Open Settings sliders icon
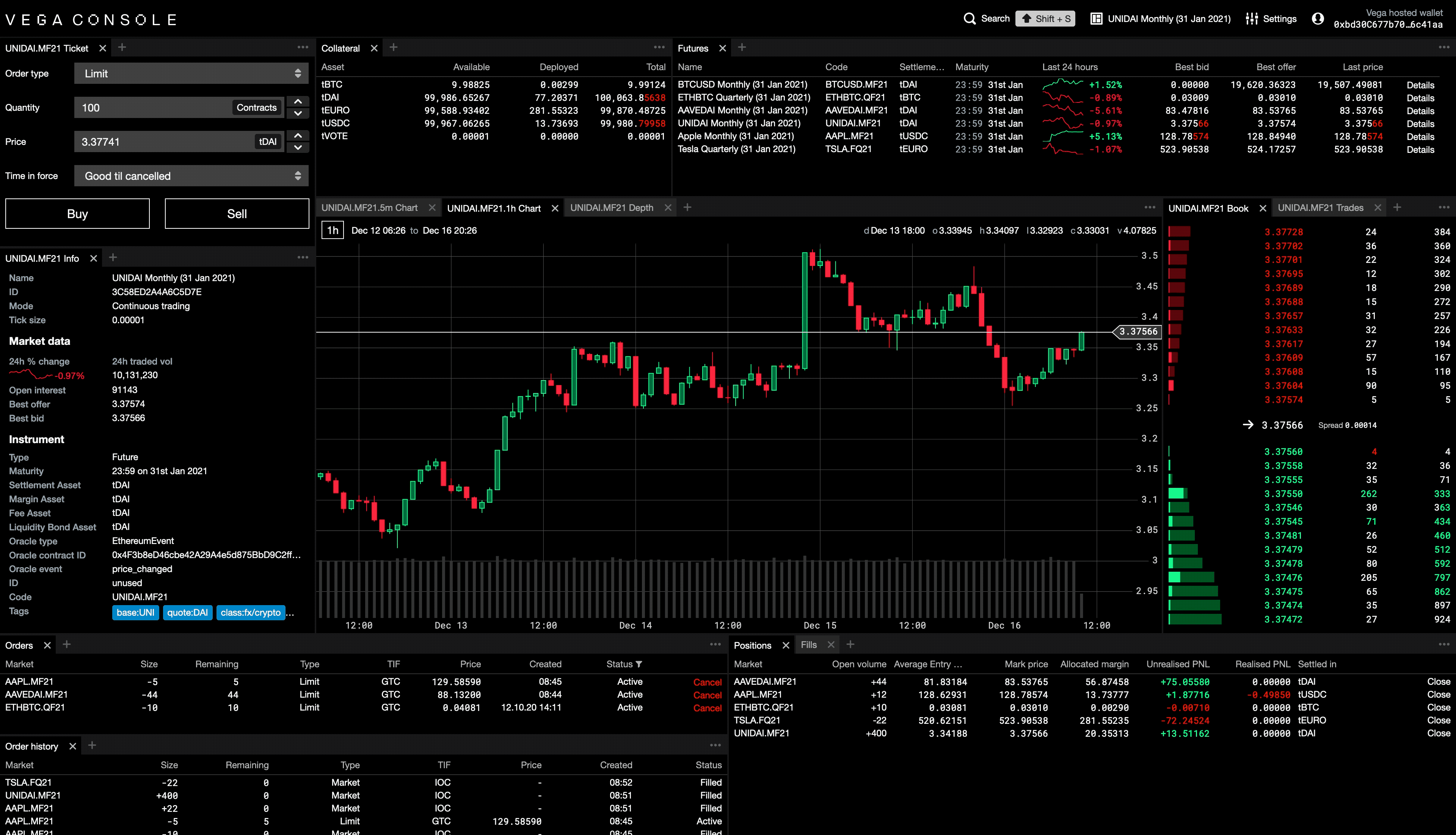 coord(1251,19)
